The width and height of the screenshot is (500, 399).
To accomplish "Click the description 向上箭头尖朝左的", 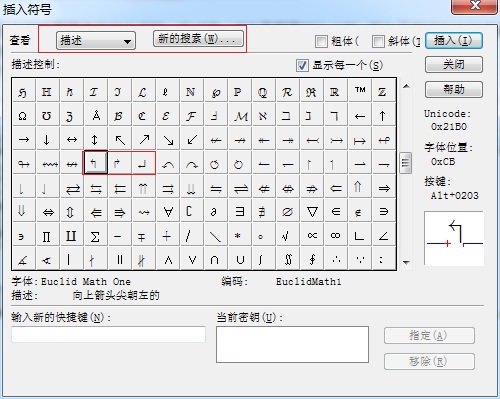I will pos(116,295).
